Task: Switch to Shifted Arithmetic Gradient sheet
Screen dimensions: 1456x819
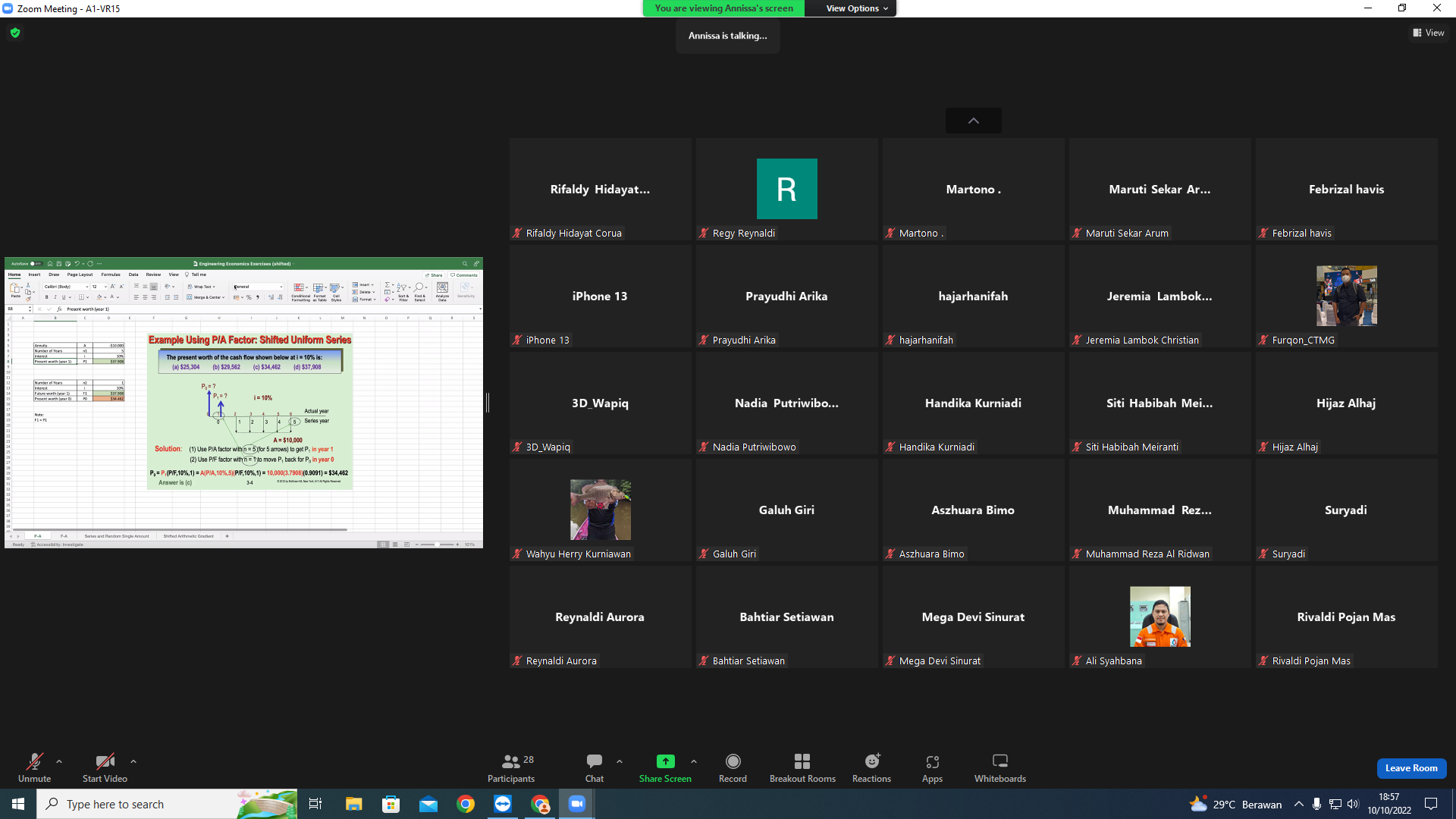Action: click(189, 536)
